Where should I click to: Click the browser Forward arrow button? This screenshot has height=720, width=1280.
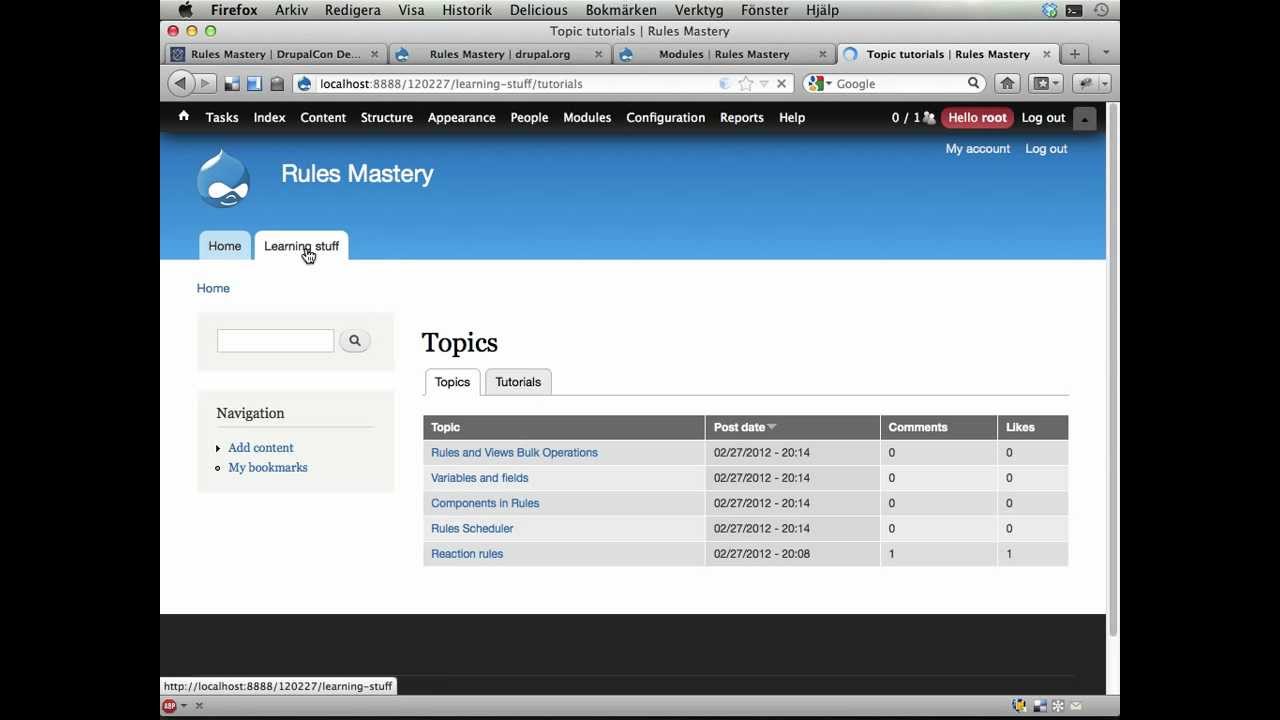tap(204, 84)
